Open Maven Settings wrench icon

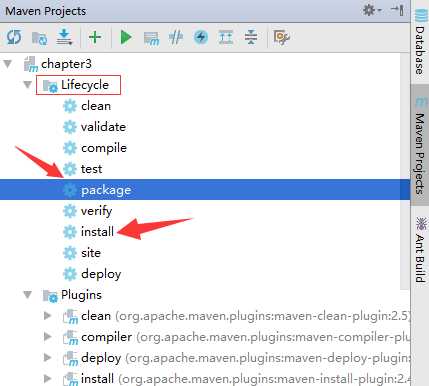tap(281, 37)
